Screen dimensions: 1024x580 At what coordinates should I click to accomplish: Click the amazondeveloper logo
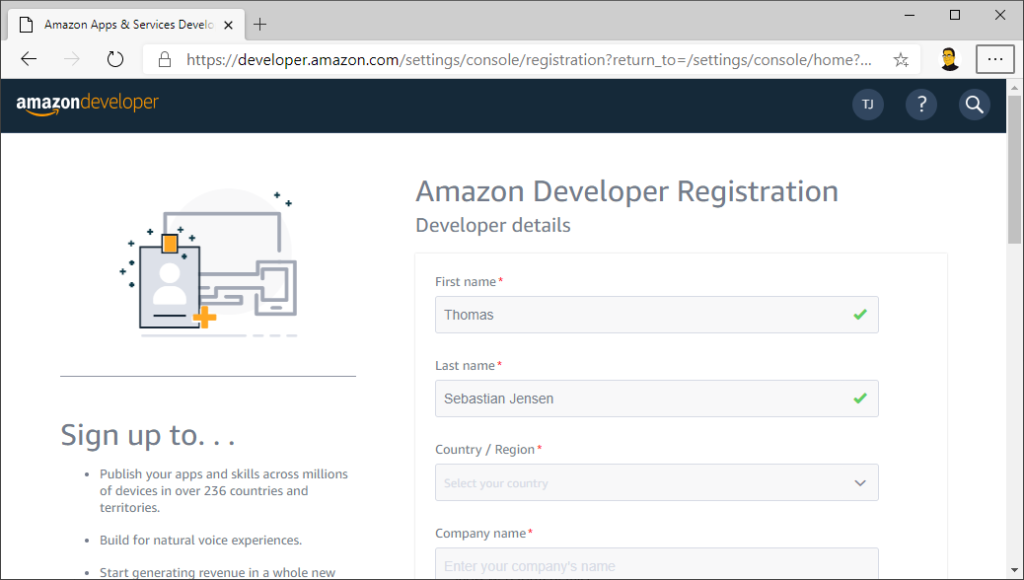tap(86, 104)
